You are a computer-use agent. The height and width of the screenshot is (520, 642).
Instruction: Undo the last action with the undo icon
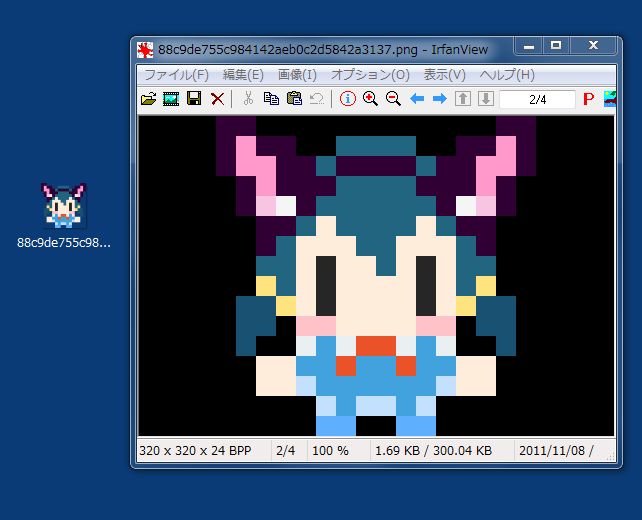point(317,99)
